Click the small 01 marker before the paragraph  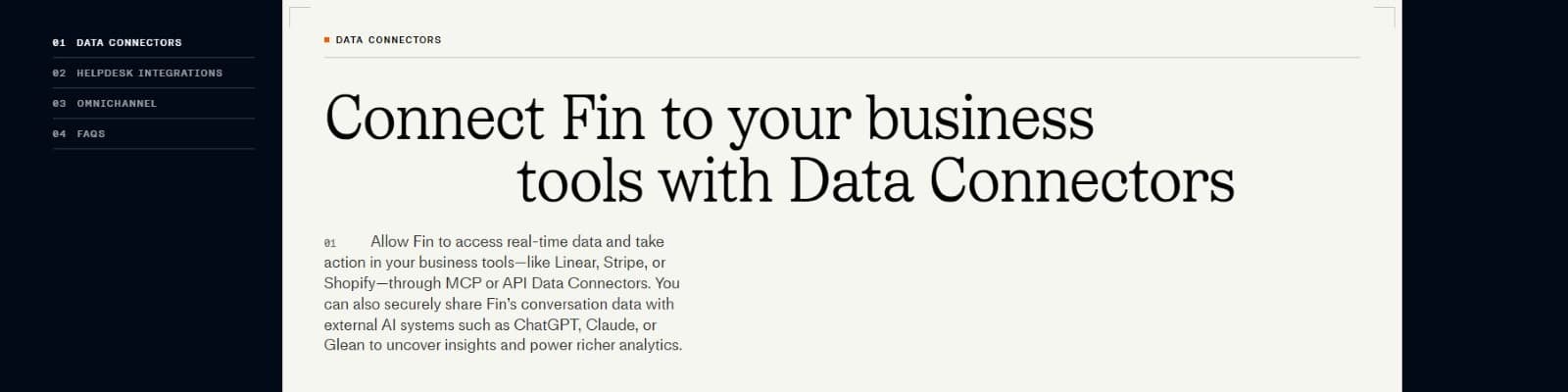(x=330, y=243)
